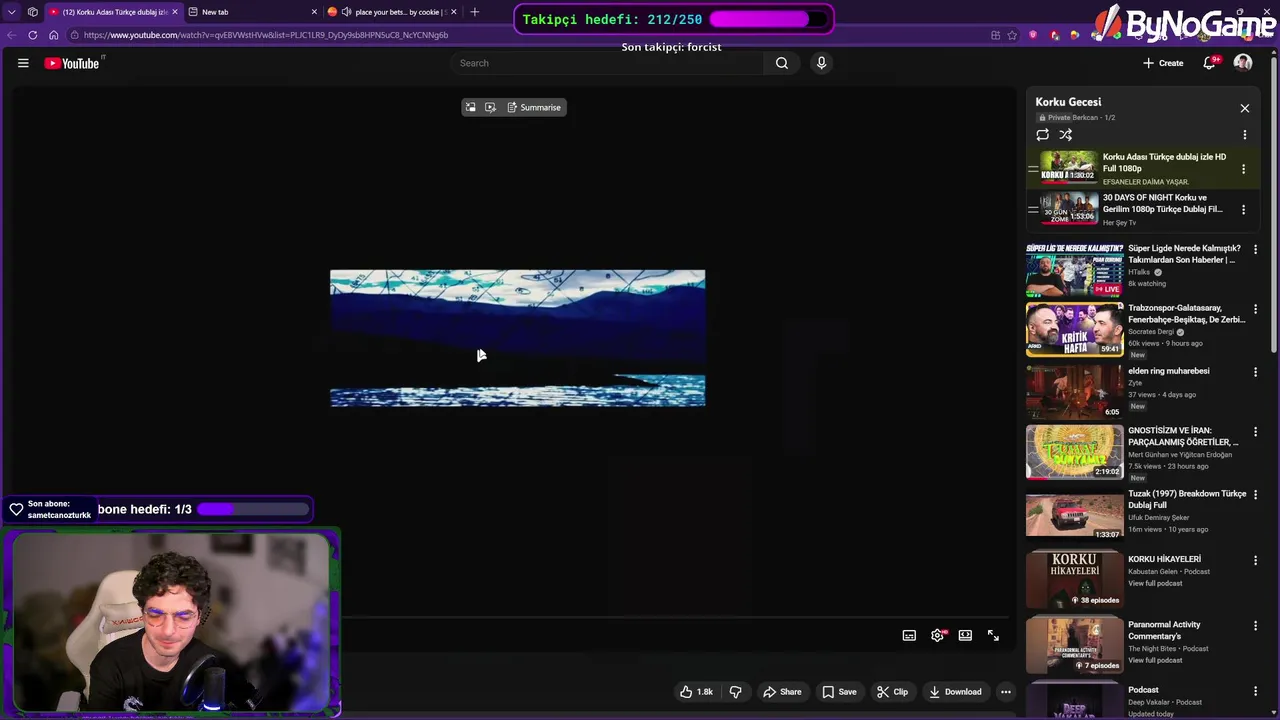This screenshot has width=1280, height=720.
Task: Open the Create menu
Action: point(1163,63)
